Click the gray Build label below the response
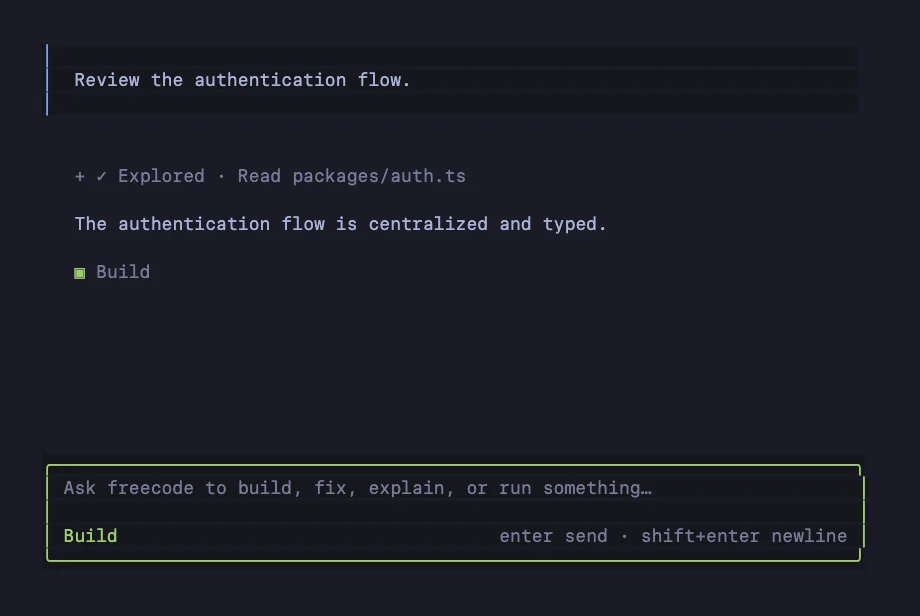This screenshot has width=920, height=616. [x=123, y=272]
